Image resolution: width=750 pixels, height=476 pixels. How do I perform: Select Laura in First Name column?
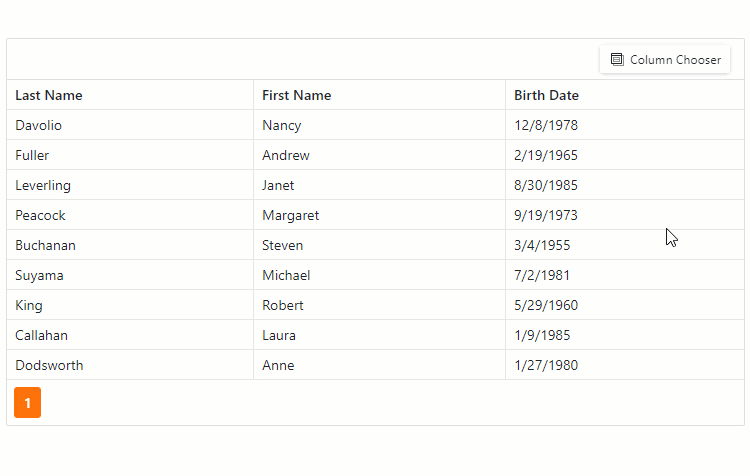tap(279, 336)
